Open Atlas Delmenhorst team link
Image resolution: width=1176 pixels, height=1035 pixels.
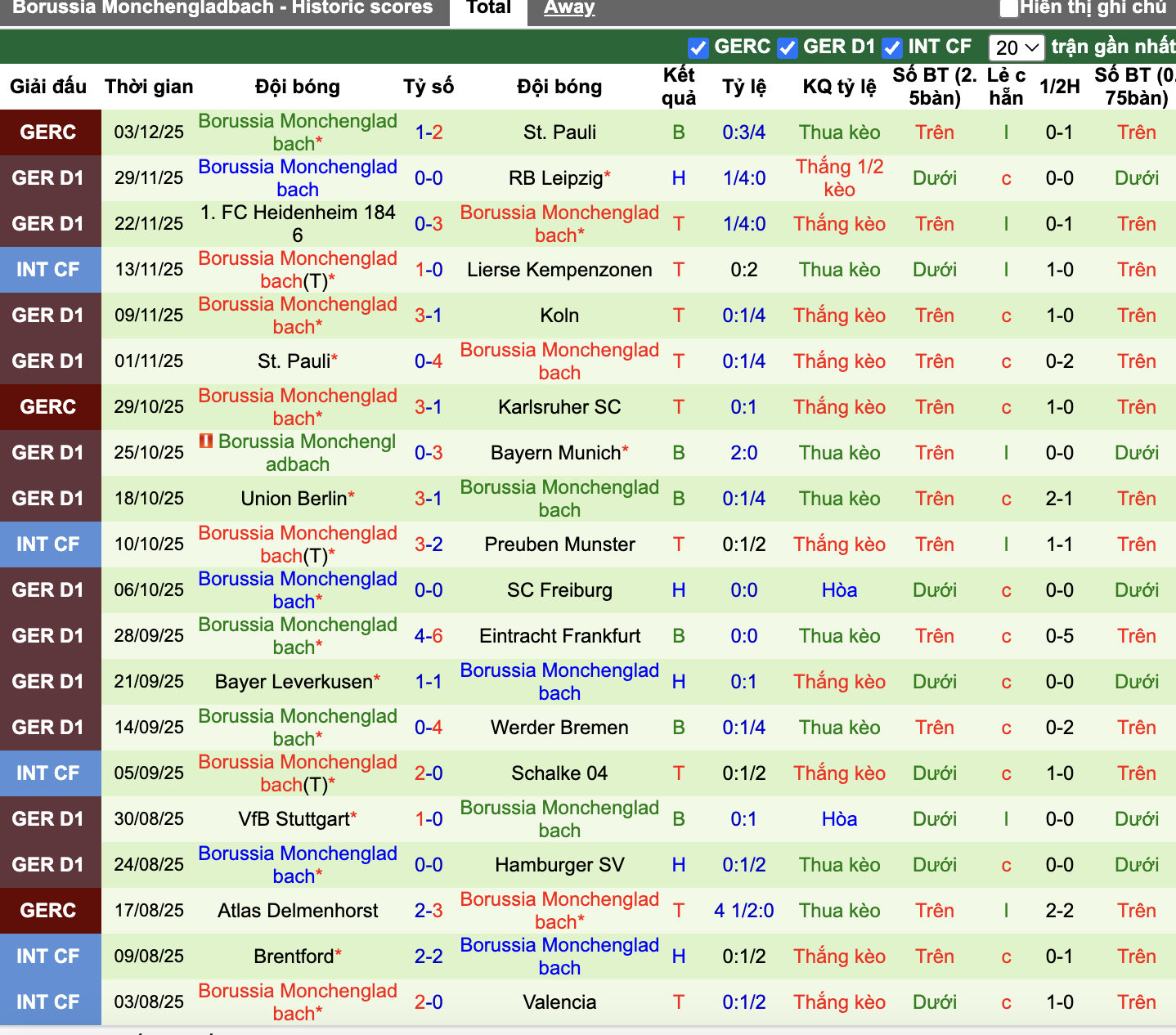(298, 911)
